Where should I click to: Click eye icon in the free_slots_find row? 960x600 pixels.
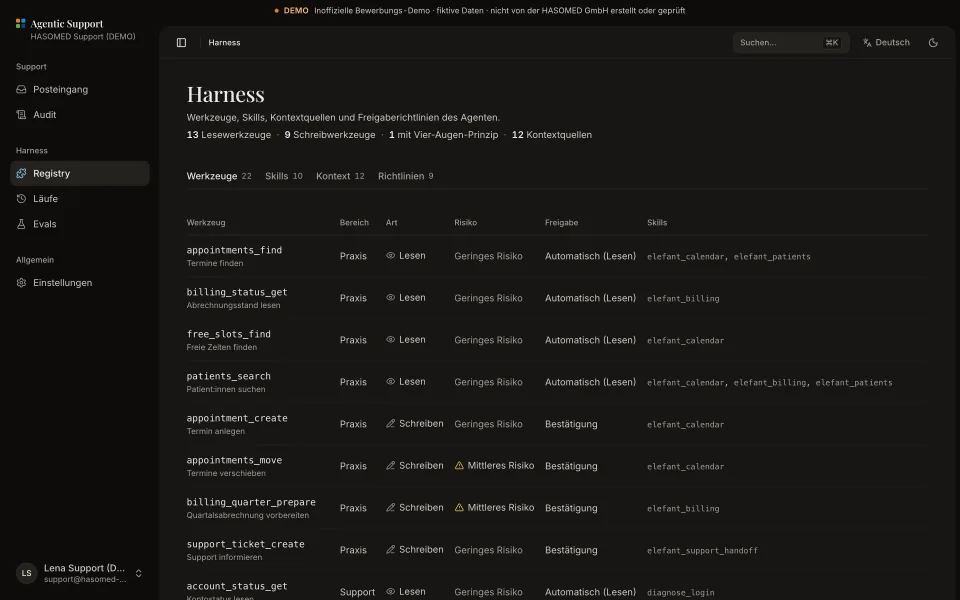391,339
